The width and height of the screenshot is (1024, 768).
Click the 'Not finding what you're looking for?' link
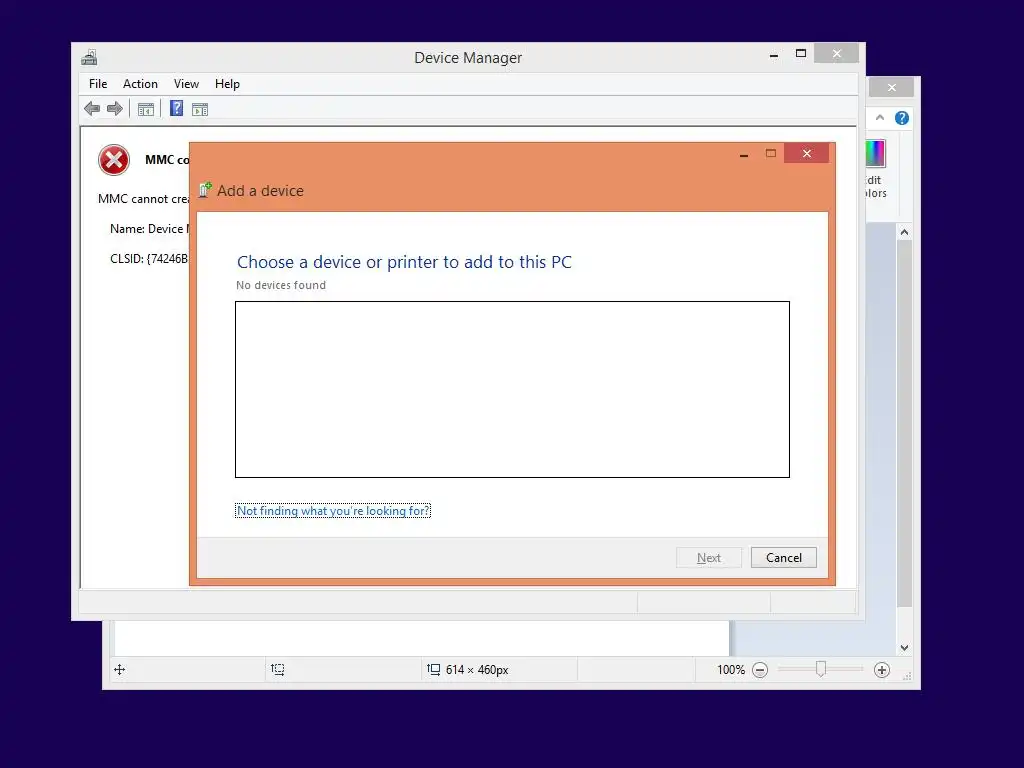[x=333, y=511]
